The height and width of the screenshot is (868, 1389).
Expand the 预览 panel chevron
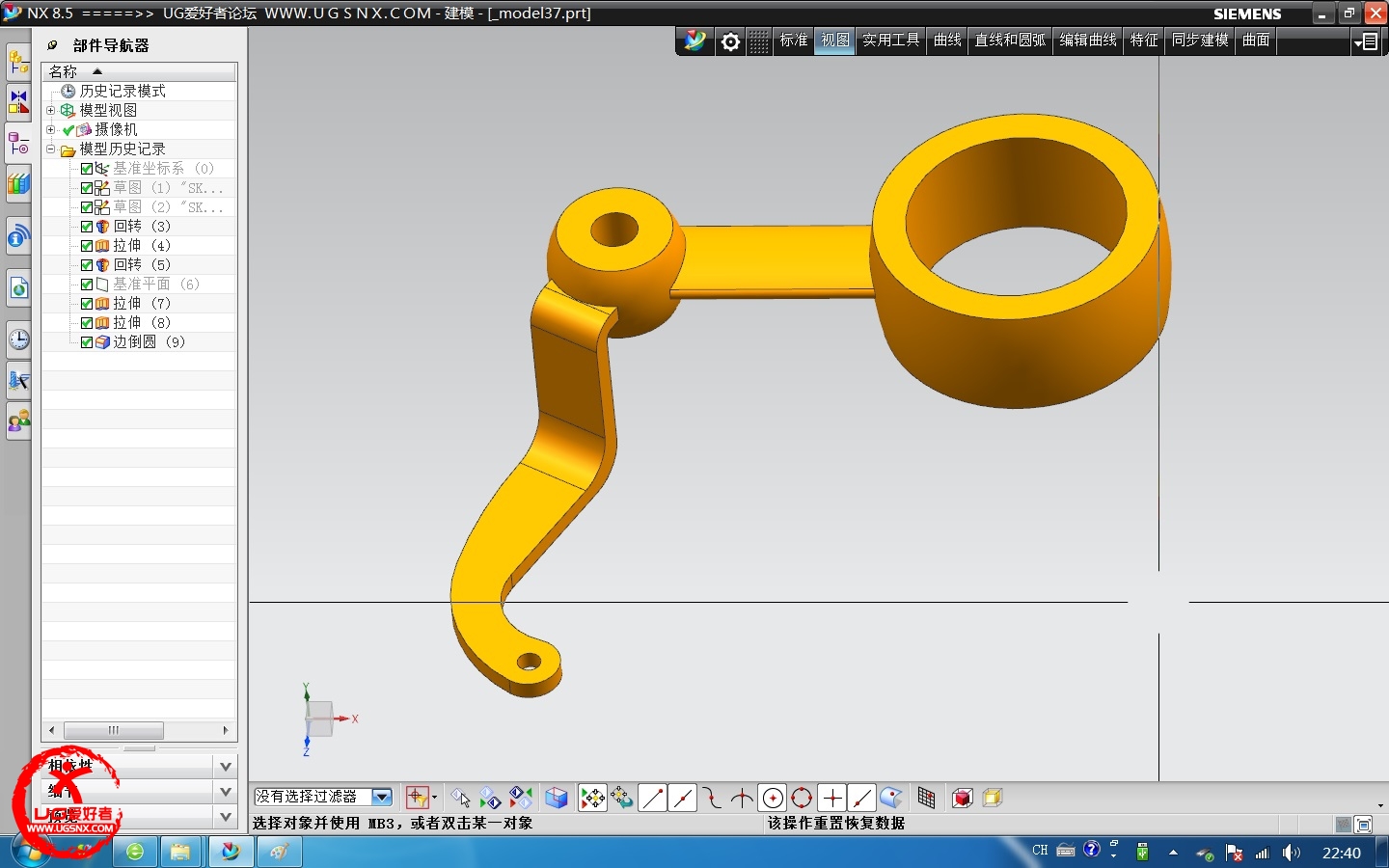coord(226,817)
